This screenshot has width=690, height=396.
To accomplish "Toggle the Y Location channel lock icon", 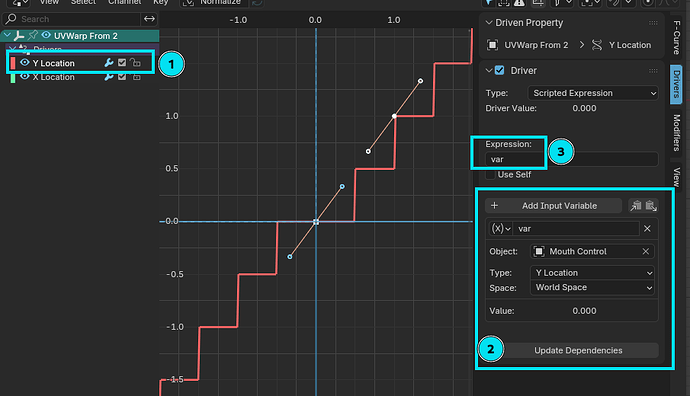I will pos(136,63).
